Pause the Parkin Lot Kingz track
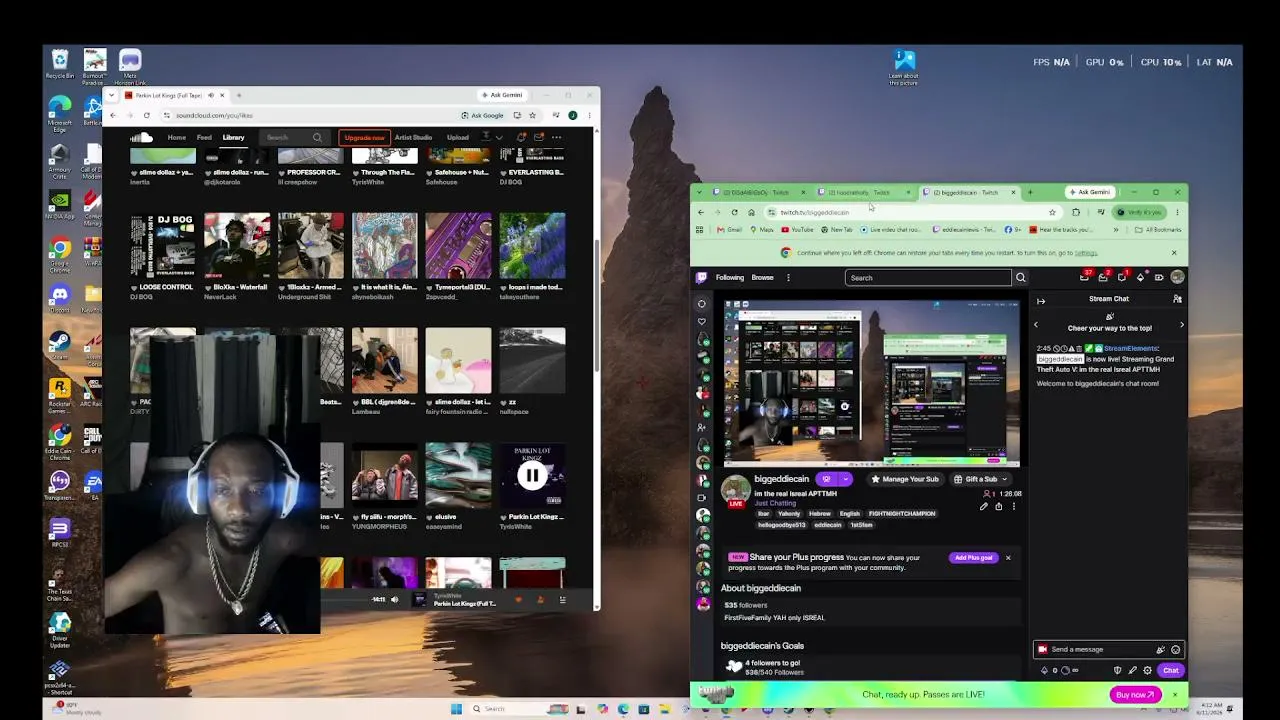Screen dimensions: 1280x720 coord(532,476)
